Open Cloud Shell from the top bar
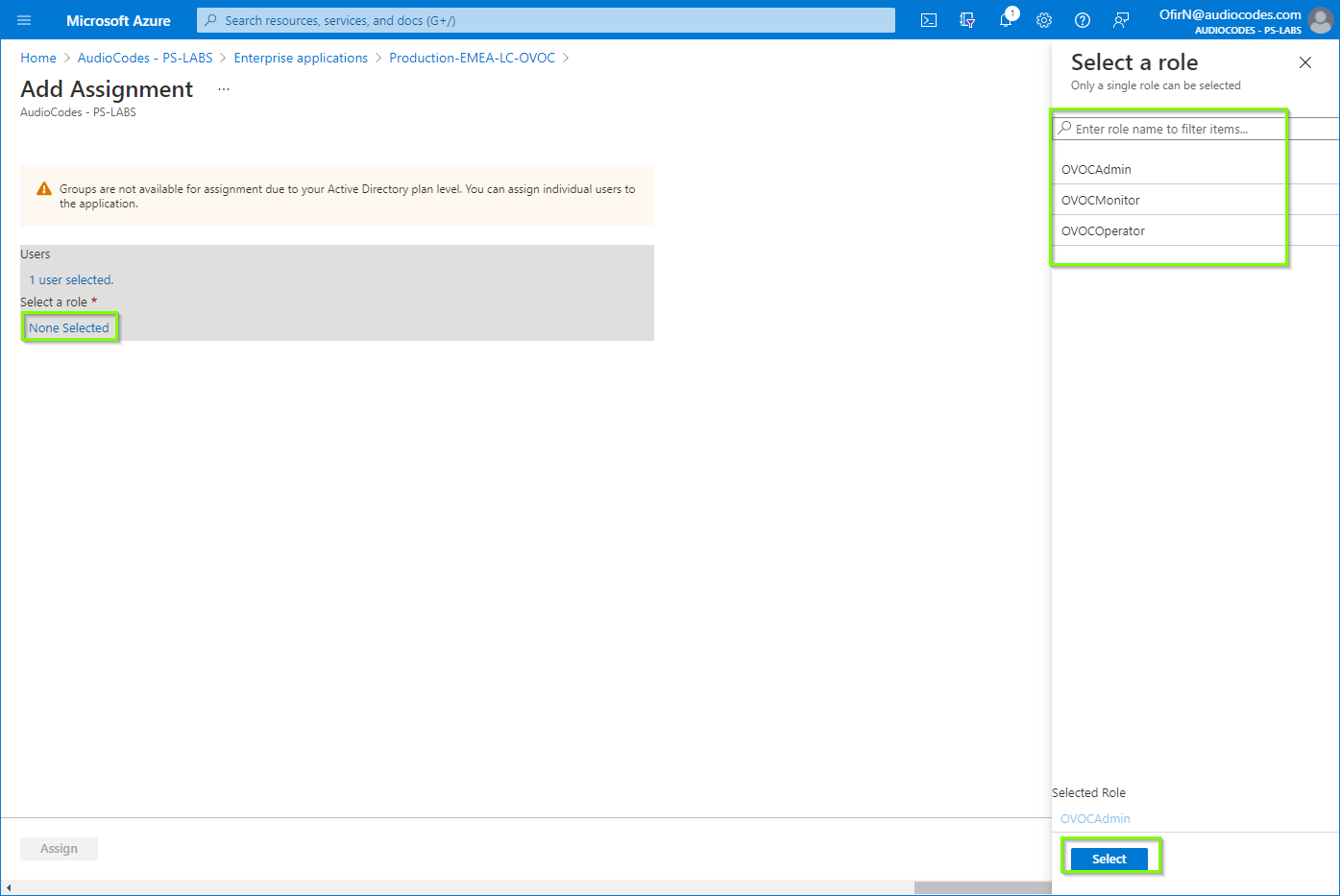 929,20
